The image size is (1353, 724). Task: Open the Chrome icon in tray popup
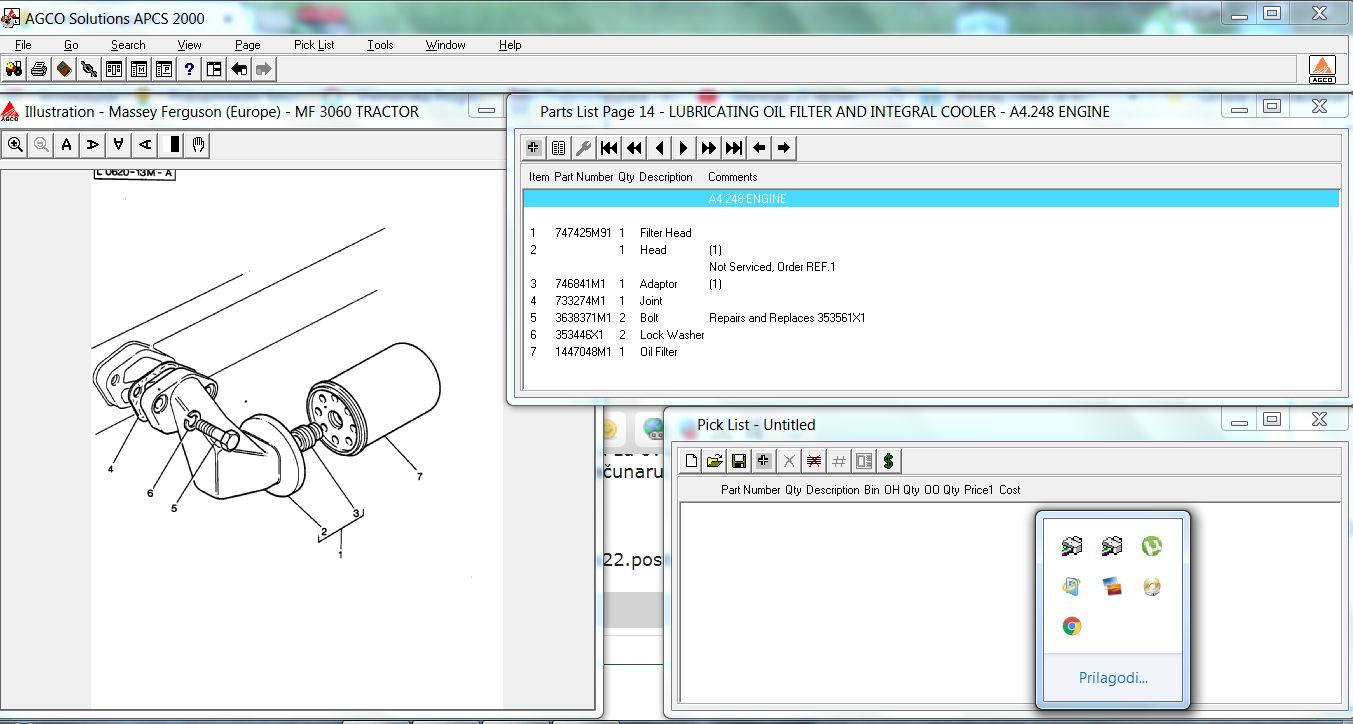coord(1072,626)
